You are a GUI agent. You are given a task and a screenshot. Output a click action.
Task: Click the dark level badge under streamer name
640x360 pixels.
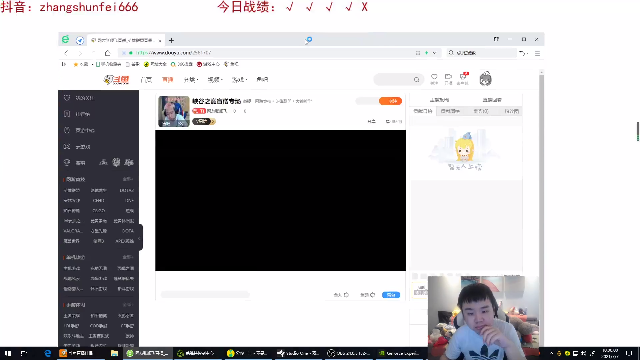203,122
